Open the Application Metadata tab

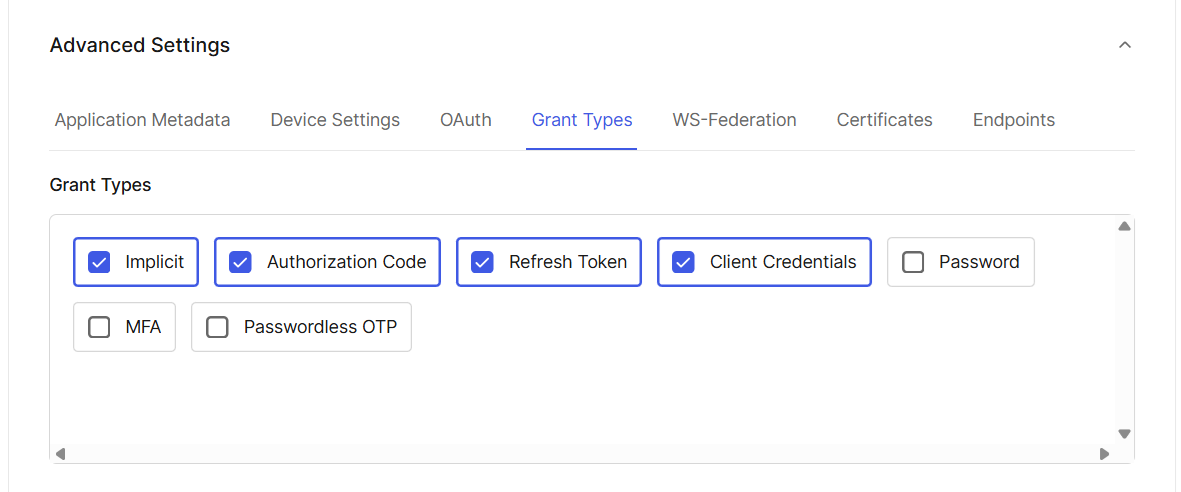tap(142, 120)
